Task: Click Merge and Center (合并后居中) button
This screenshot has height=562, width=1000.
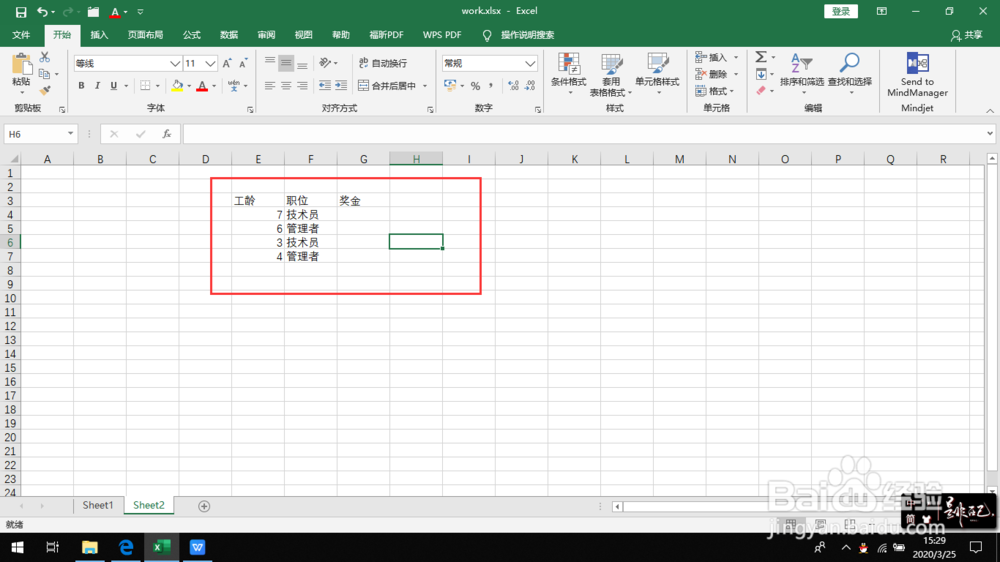Action: tap(386, 85)
